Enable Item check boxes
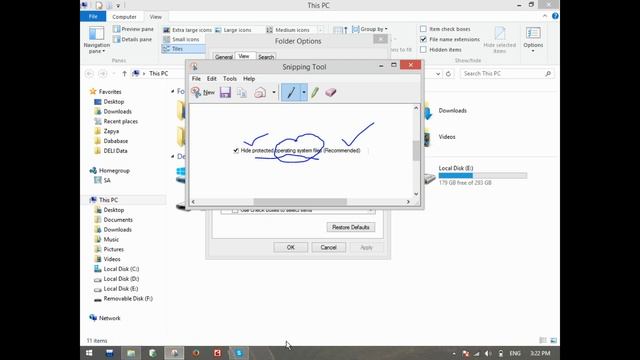The image size is (640, 360). tap(423, 29)
